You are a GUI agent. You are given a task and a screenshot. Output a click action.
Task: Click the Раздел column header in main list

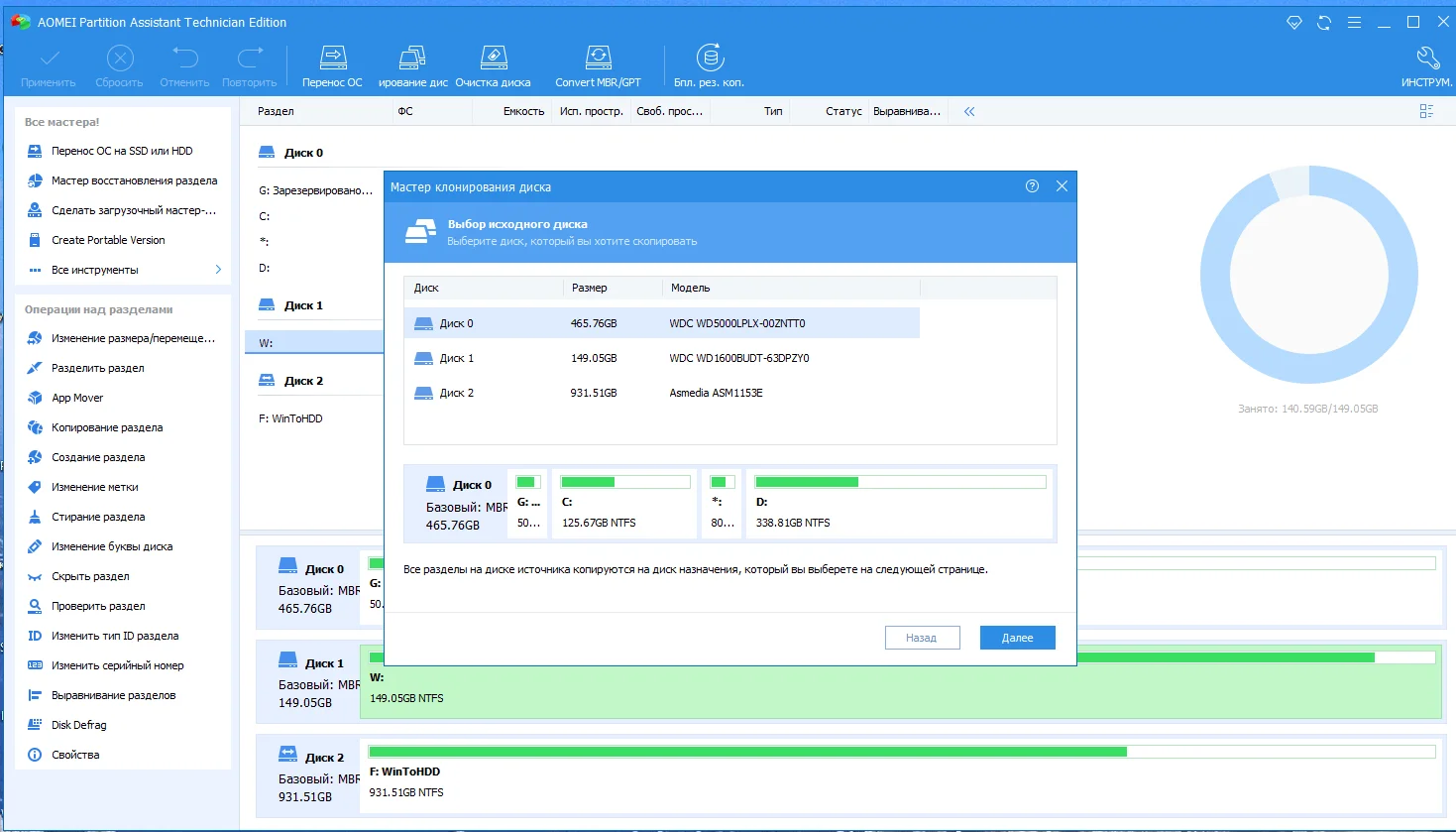pyautogui.click(x=276, y=111)
